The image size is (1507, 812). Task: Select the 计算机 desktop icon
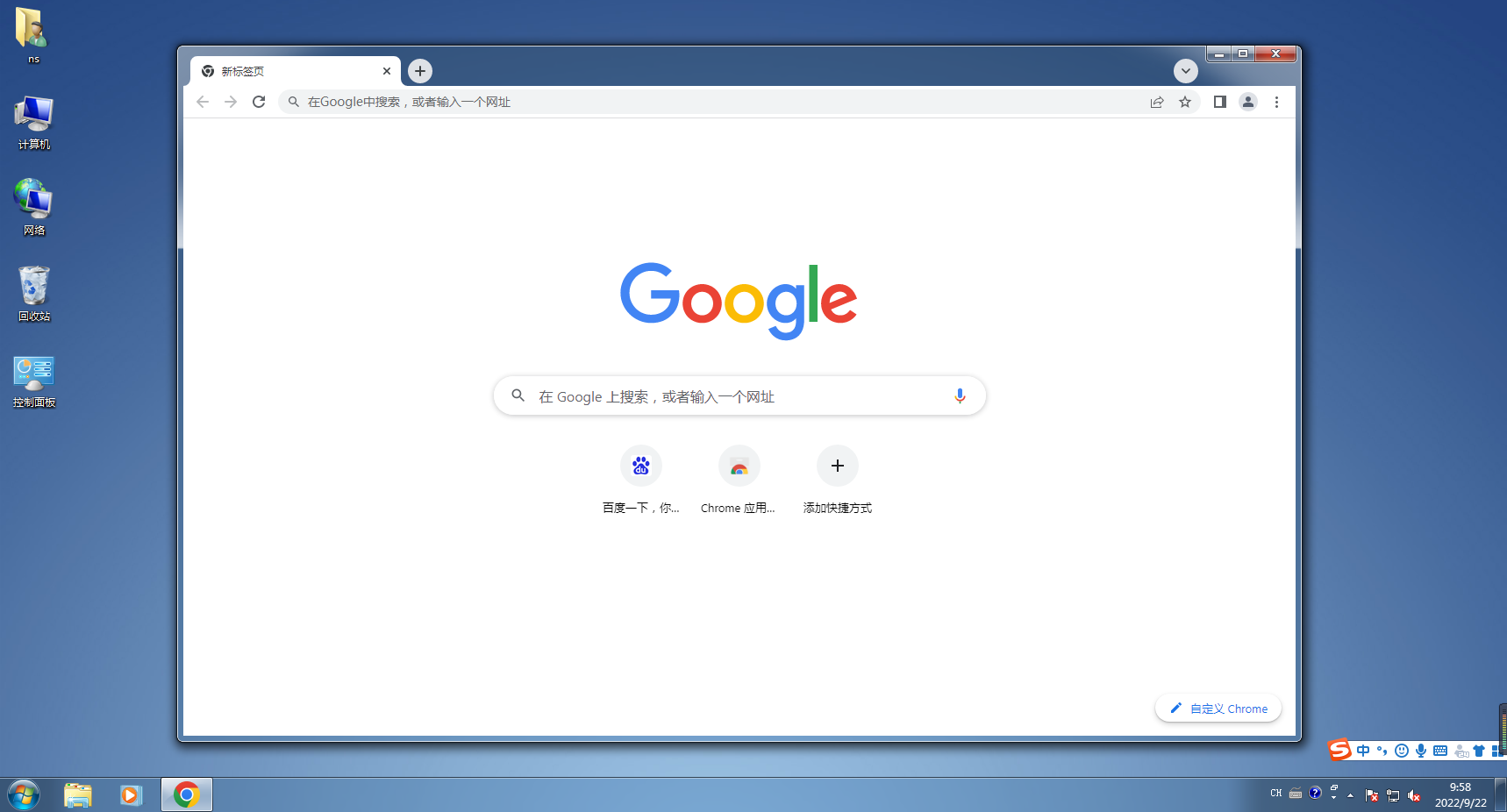[33, 123]
